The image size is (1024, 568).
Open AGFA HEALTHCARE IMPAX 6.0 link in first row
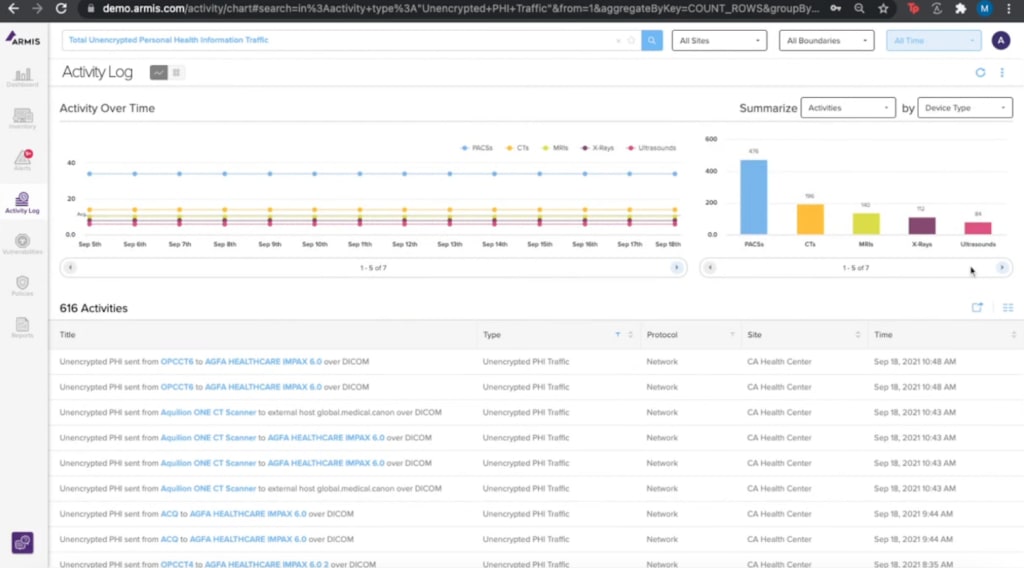click(x=263, y=362)
